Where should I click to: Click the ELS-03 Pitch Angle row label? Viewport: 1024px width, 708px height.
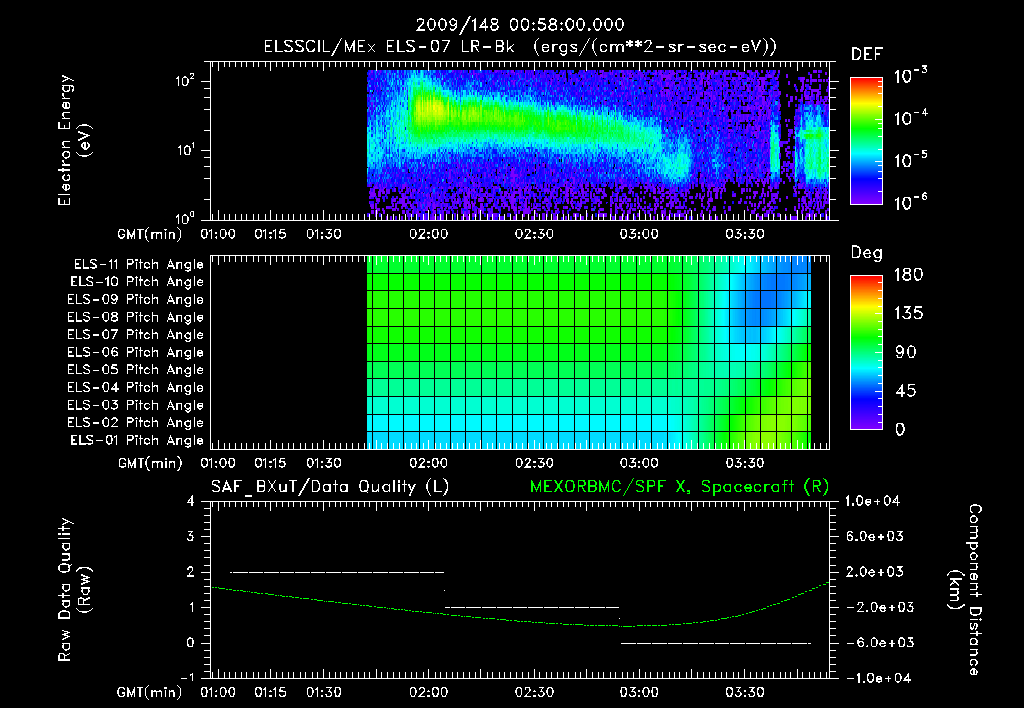tap(136, 406)
